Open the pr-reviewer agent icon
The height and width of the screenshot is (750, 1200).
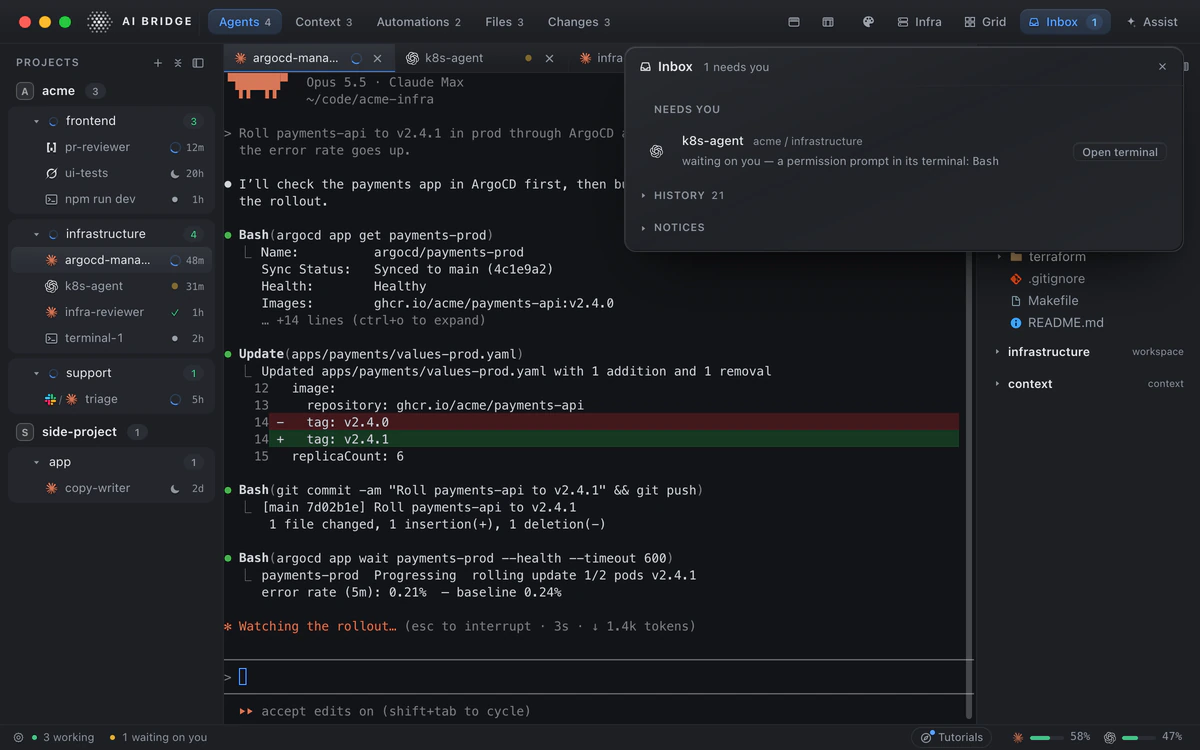pos(52,147)
